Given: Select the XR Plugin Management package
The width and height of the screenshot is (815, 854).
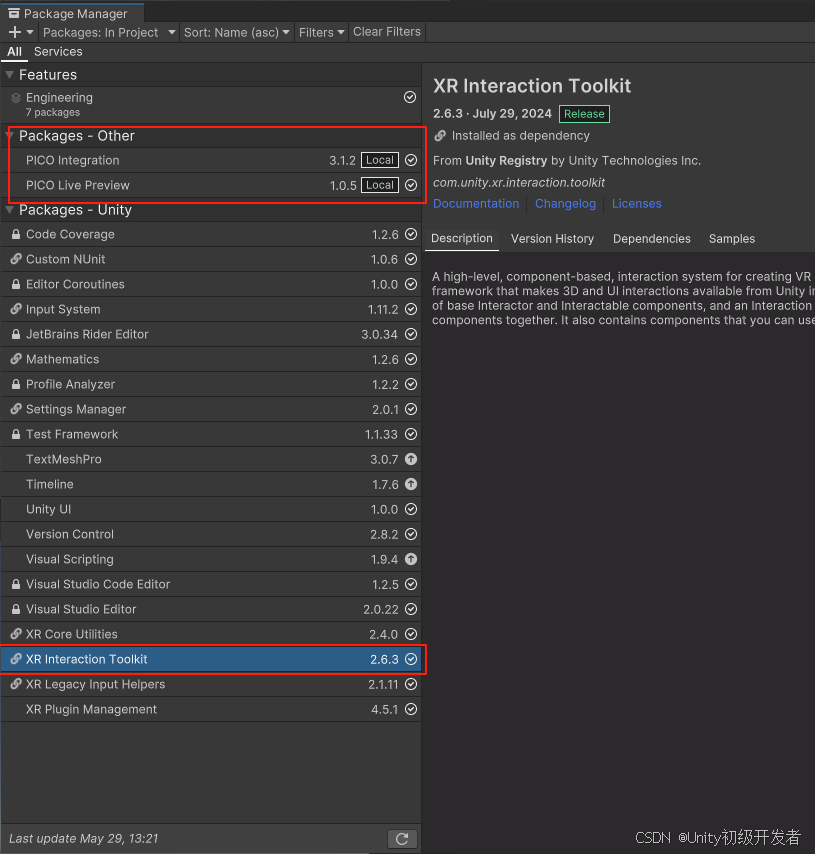Looking at the screenshot, I should pyautogui.click(x=211, y=709).
